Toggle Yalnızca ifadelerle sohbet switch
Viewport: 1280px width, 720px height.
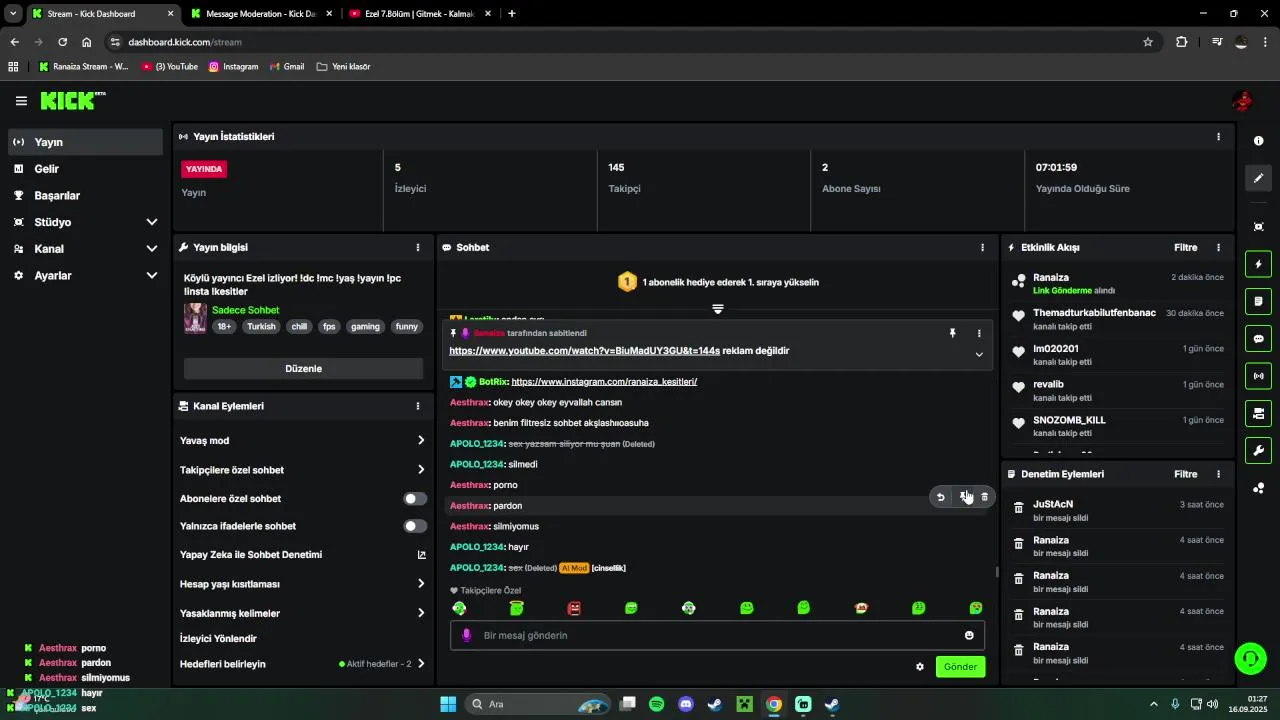tap(414, 526)
